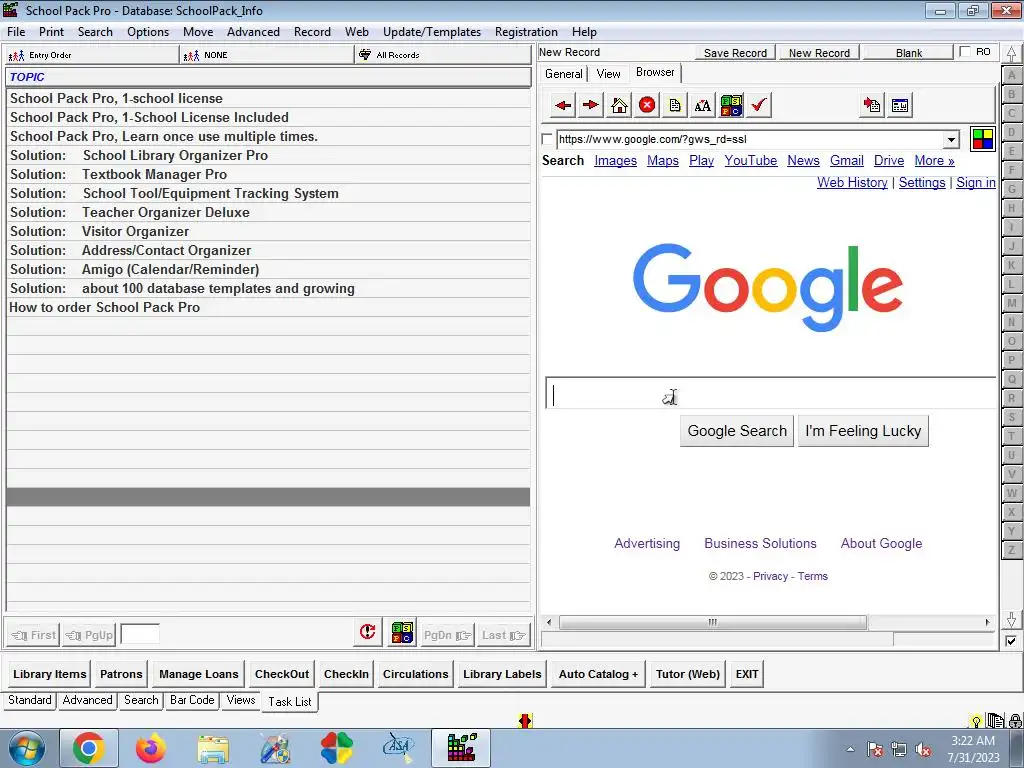Click the red refresh exclamation icon
Viewport: 1024px width, 768px height.
point(368,633)
